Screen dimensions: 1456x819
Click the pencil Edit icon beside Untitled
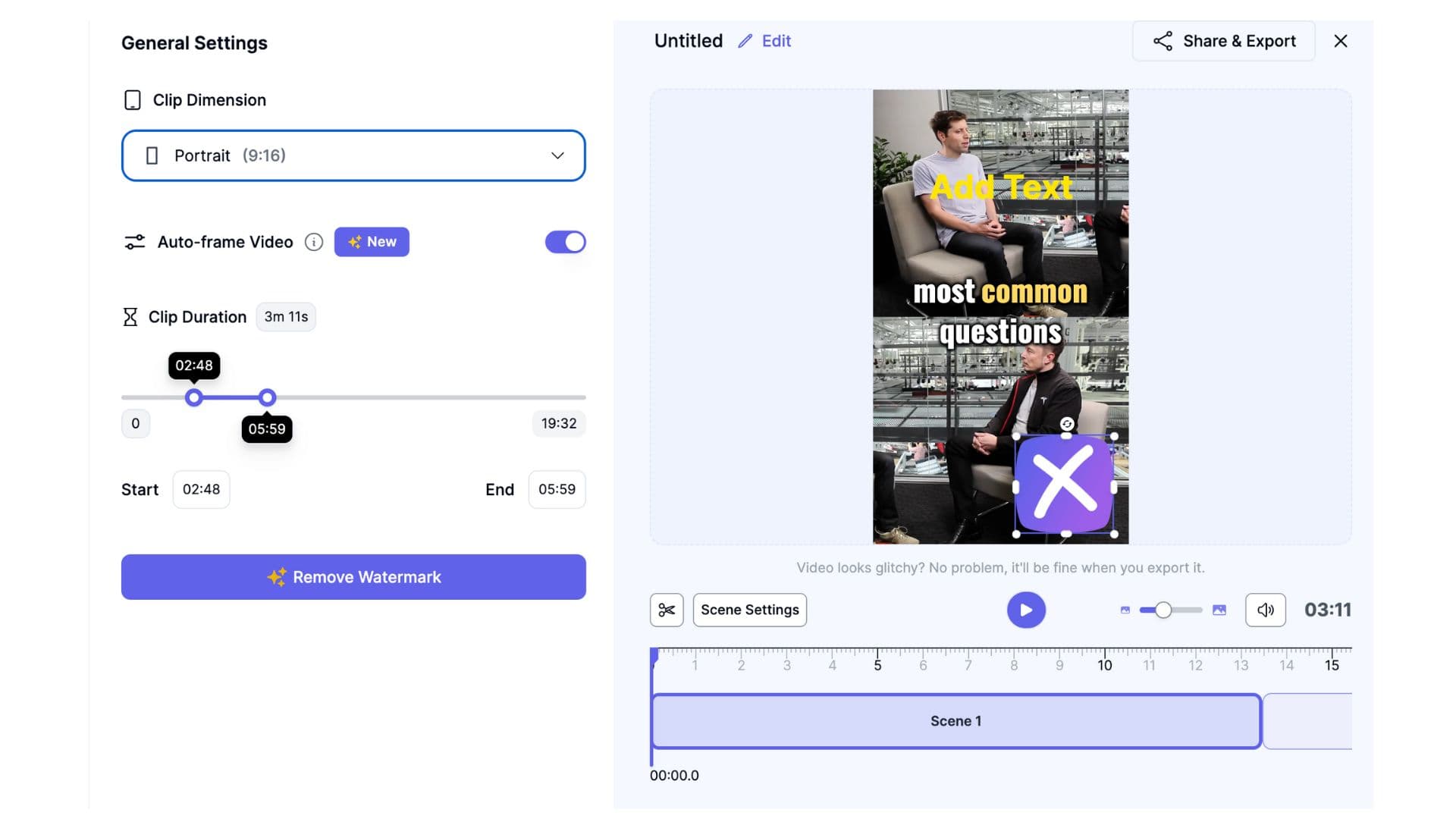(744, 41)
